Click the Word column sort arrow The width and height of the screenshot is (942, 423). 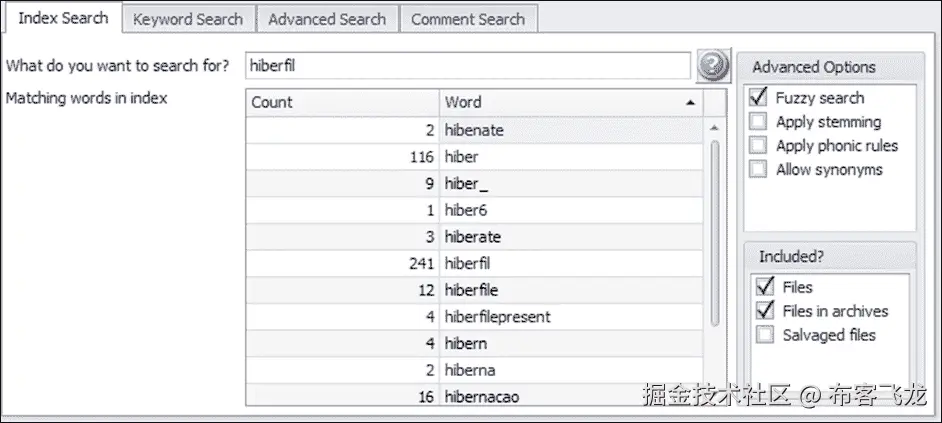(x=690, y=102)
